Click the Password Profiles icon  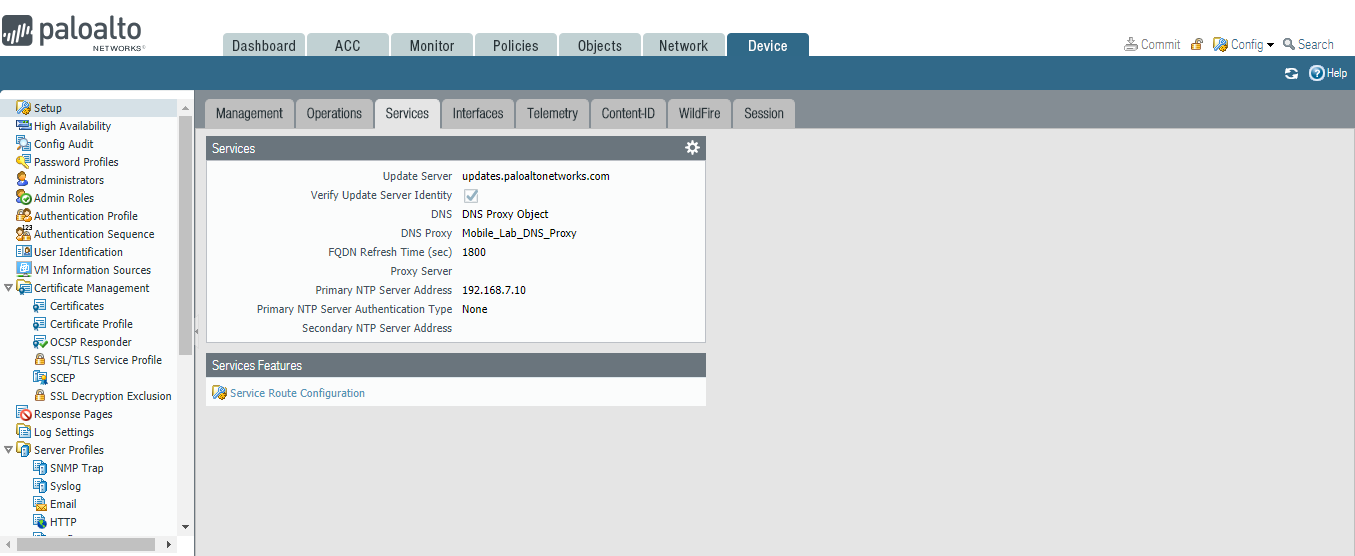(x=23, y=162)
